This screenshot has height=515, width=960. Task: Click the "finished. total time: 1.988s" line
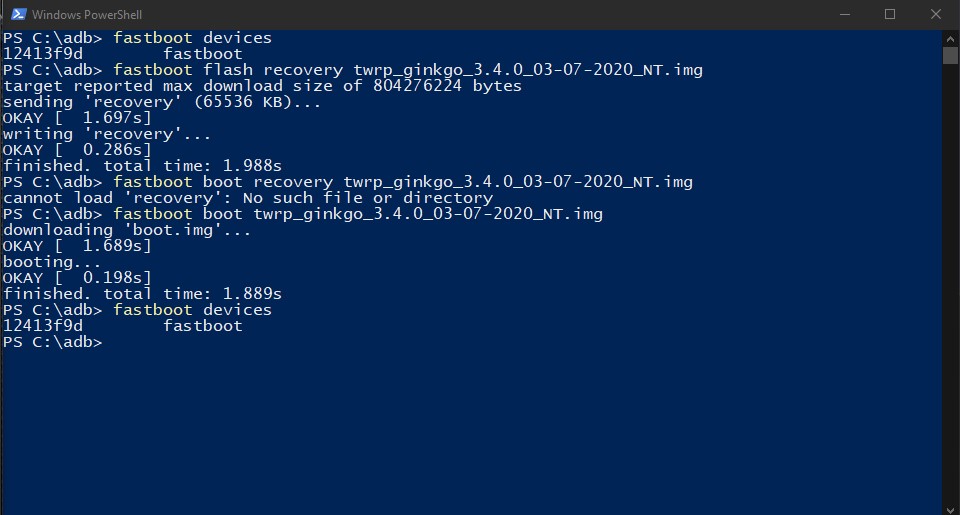142,166
